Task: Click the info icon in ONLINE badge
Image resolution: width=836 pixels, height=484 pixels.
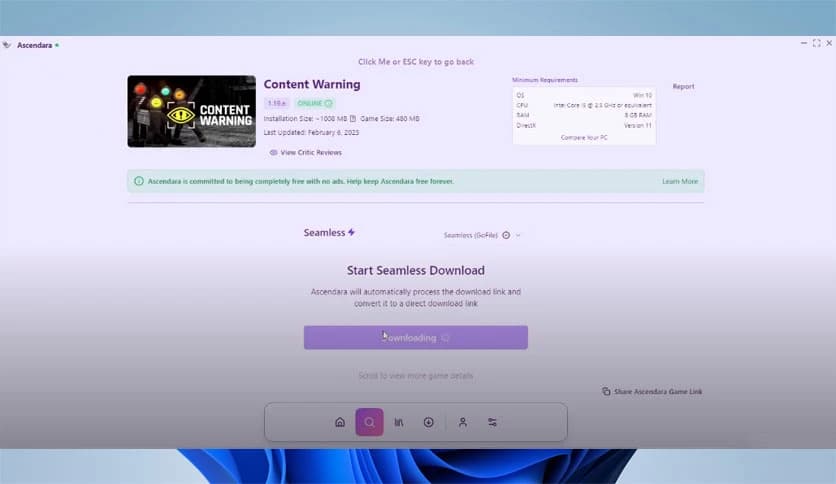Action: [x=328, y=103]
